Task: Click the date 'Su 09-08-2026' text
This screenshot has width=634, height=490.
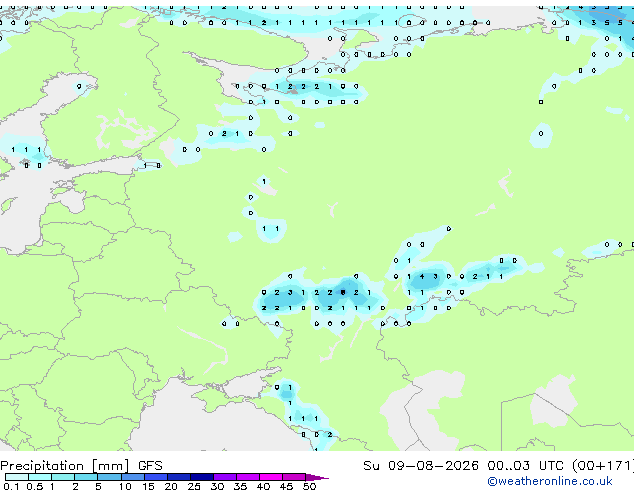Action: (x=421, y=466)
